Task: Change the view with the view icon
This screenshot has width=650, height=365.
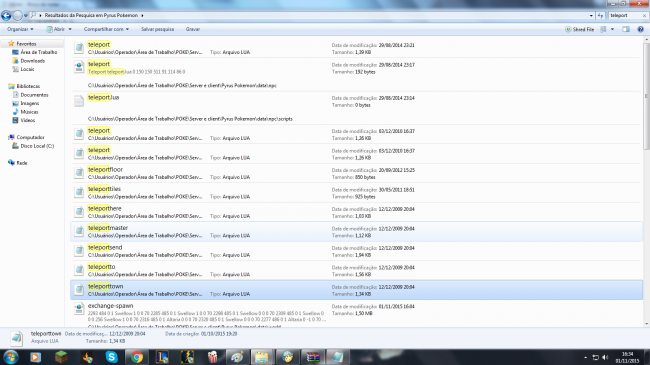Action: click(604, 29)
